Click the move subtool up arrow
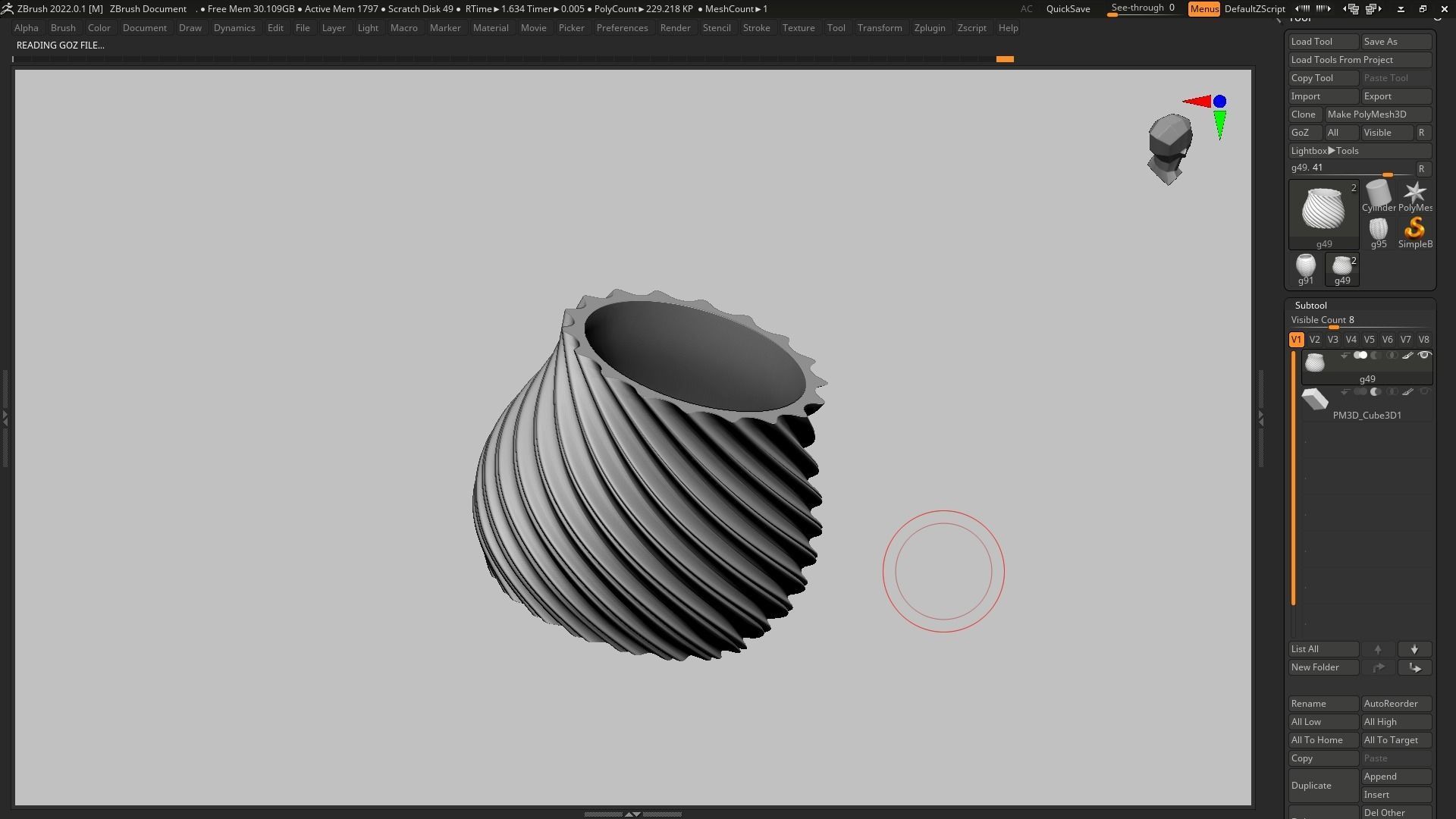 pyautogui.click(x=1378, y=649)
